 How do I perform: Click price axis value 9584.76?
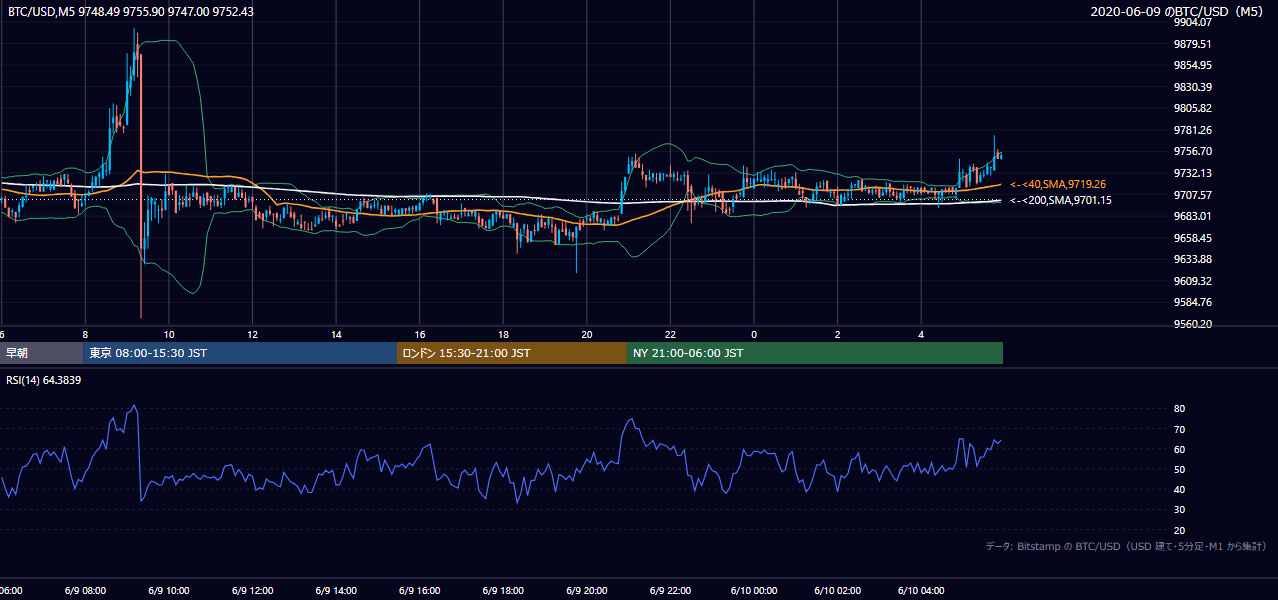pyautogui.click(x=1194, y=302)
